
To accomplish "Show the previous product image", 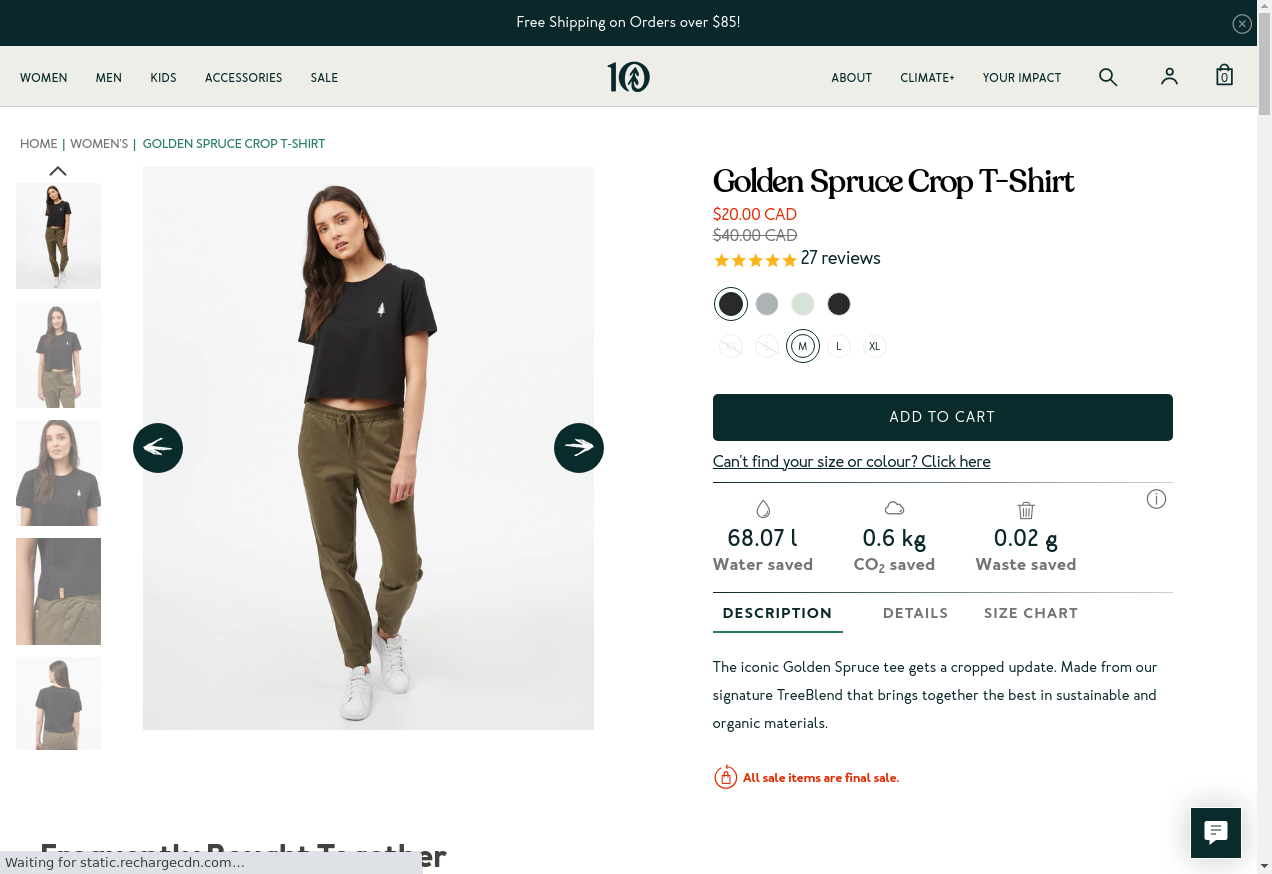I will pyautogui.click(x=158, y=448).
